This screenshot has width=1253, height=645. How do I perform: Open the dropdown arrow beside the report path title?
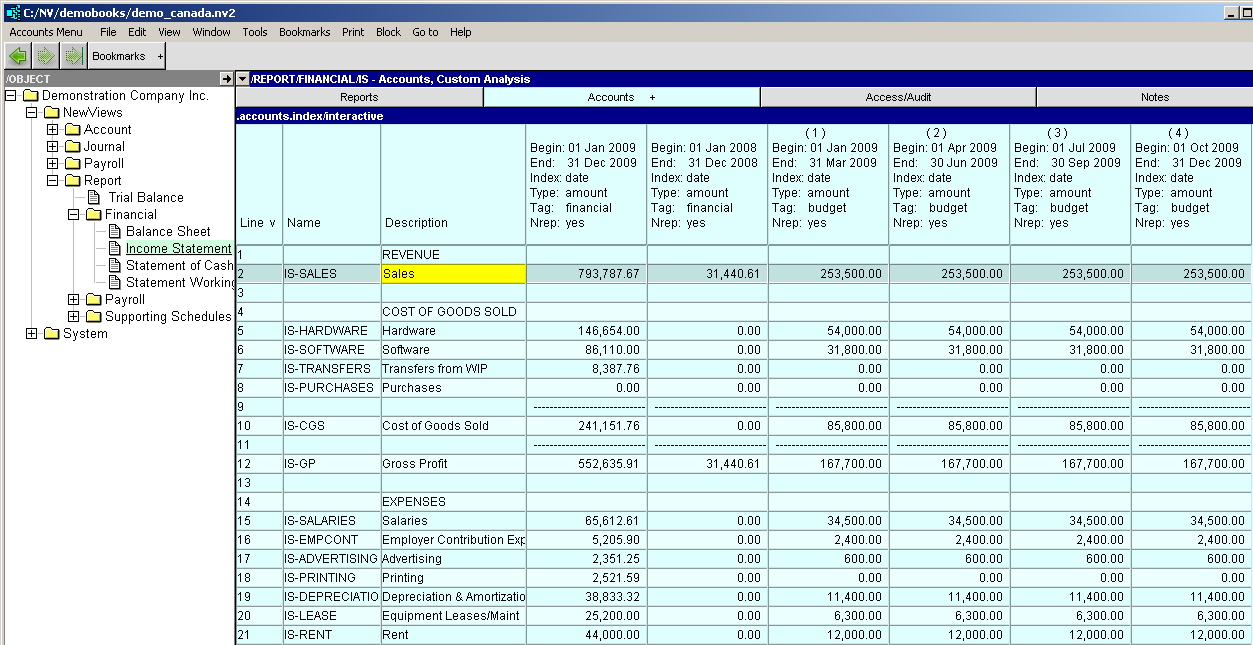click(242, 79)
